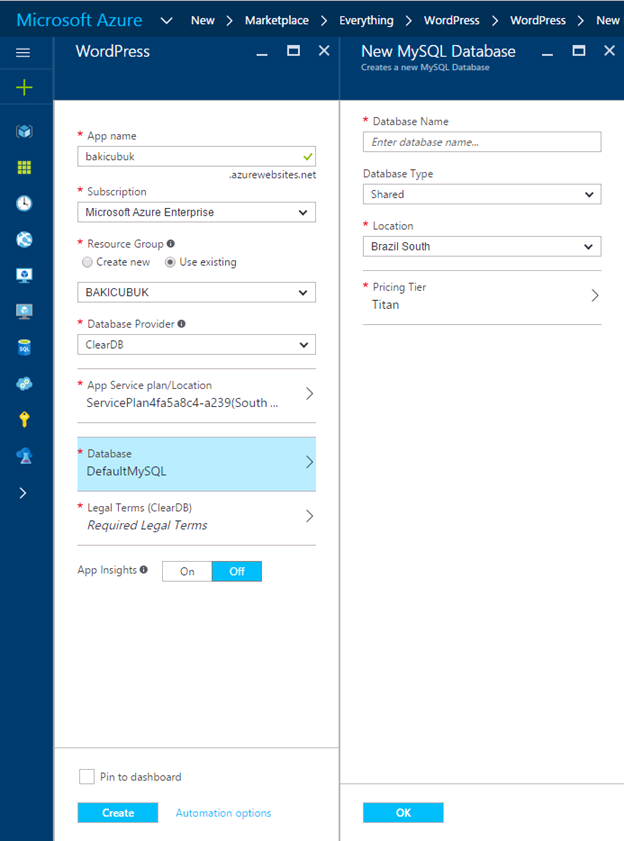This screenshot has width=624, height=841.
Task: Open the Subscription dropdown
Action: [196, 212]
